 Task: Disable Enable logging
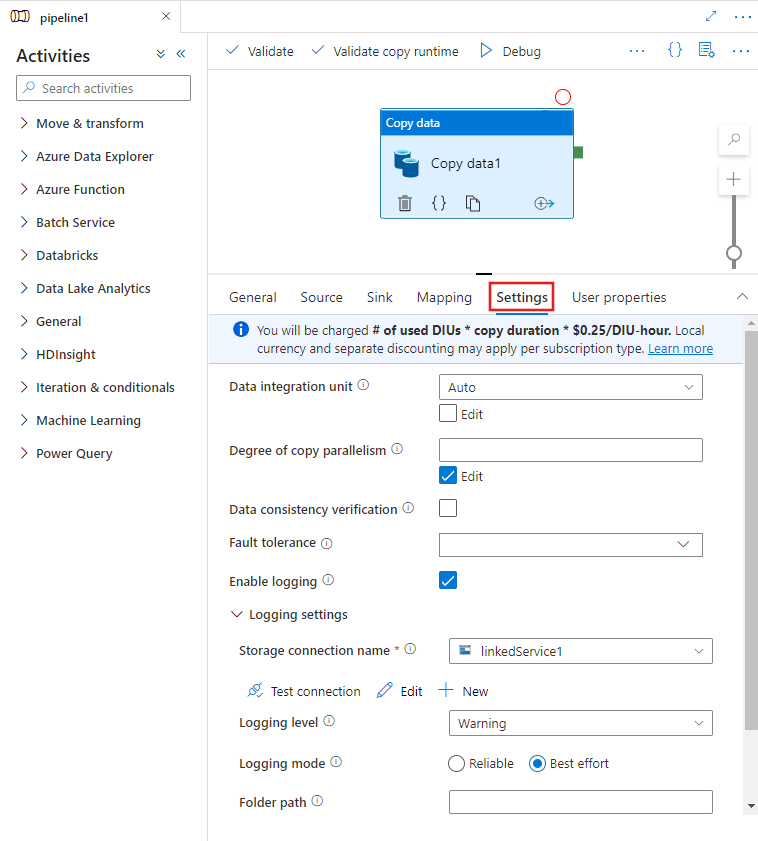pos(447,580)
